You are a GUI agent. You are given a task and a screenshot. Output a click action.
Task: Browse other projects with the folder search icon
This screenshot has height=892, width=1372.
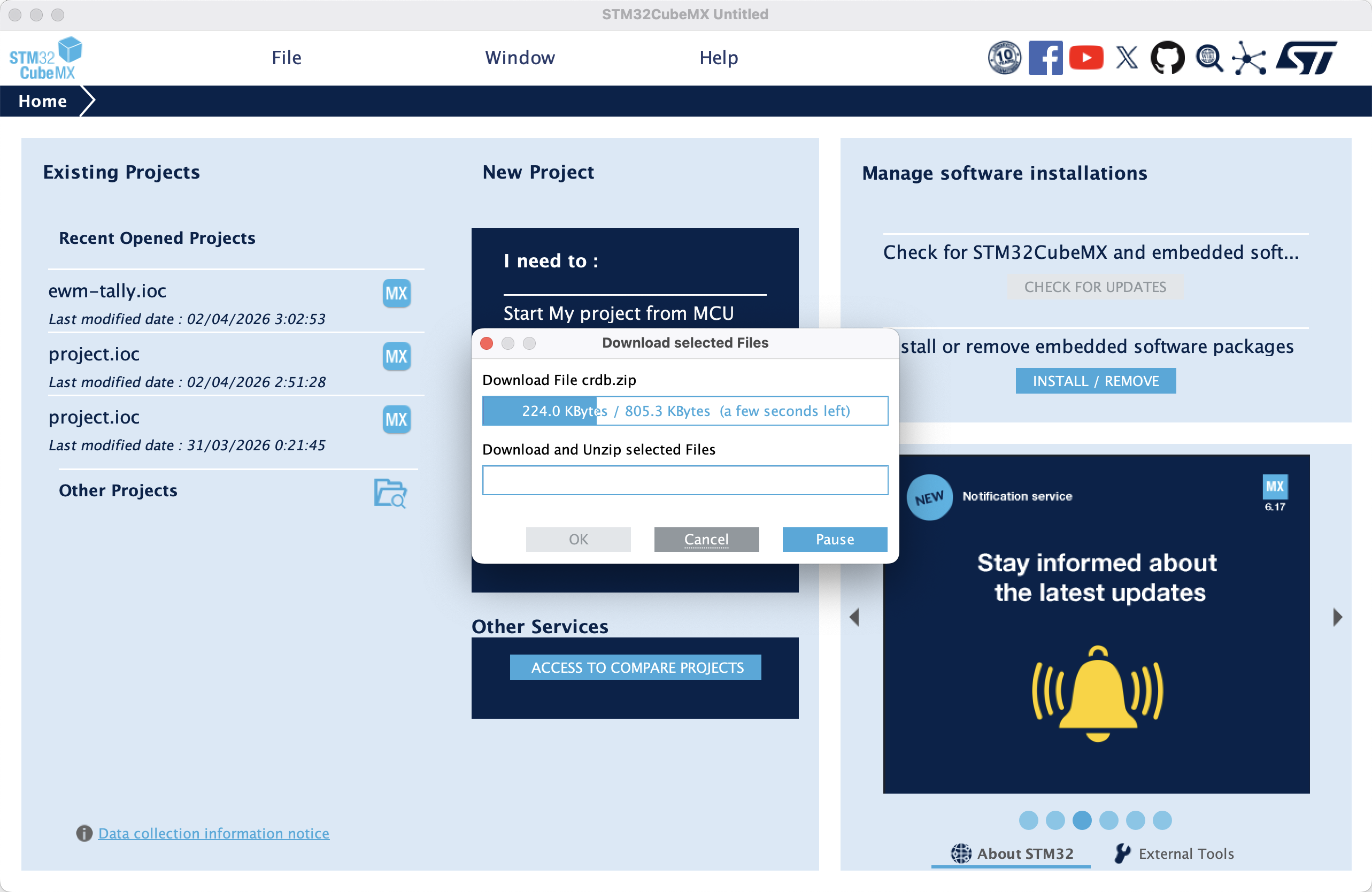[x=390, y=493]
